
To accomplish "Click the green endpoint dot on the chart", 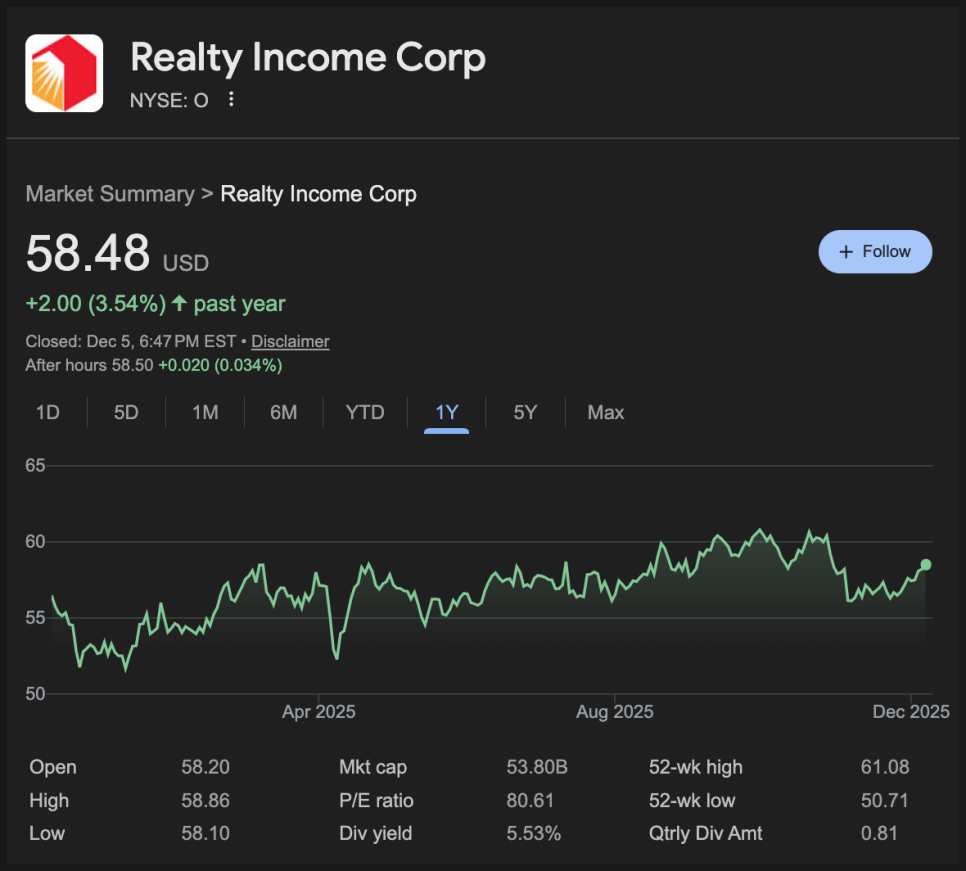I will tap(926, 565).
